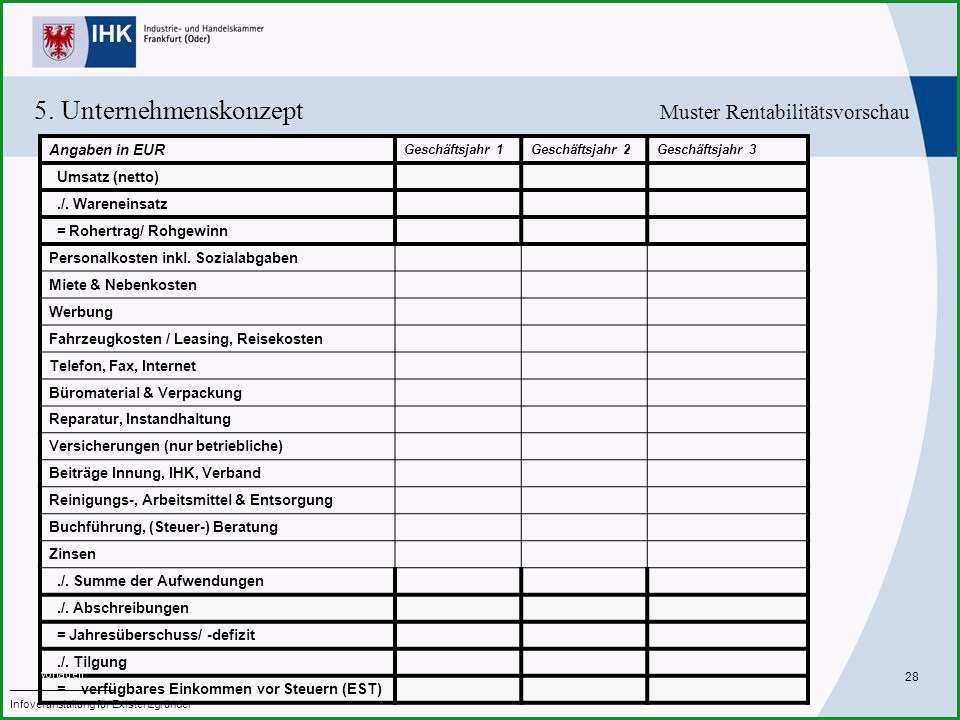Viewport: 960px width, 720px height.
Task: Click the 'Werbung' row label
Action: (x=81, y=312)
